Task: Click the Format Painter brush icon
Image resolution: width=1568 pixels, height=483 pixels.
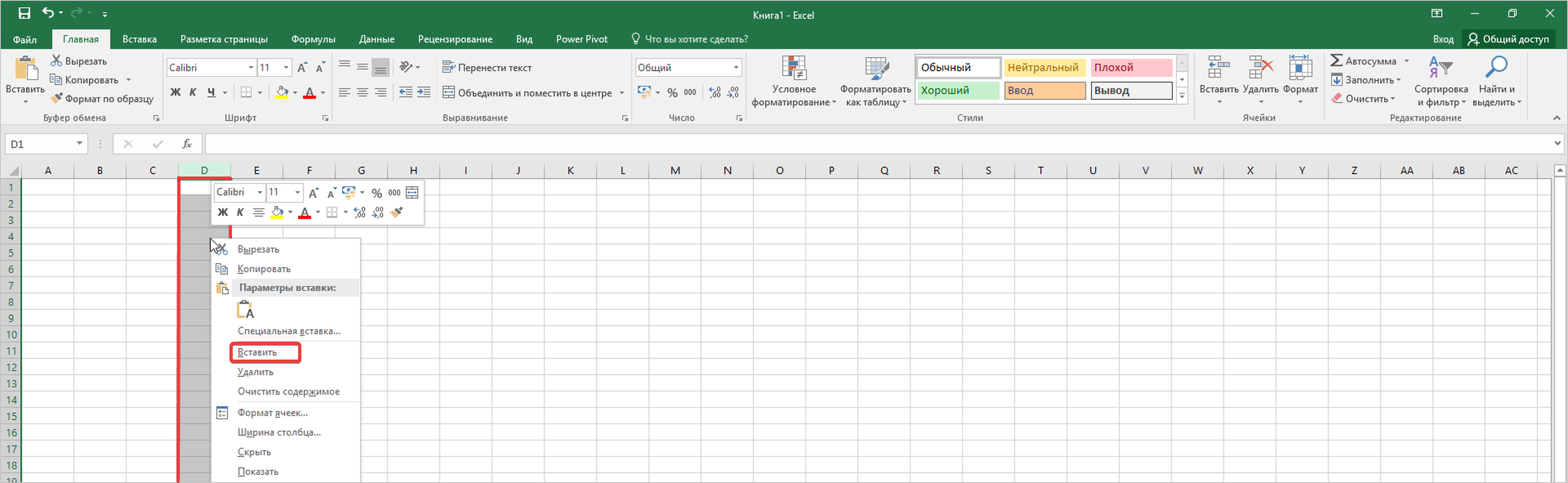Action: point(57,99)
